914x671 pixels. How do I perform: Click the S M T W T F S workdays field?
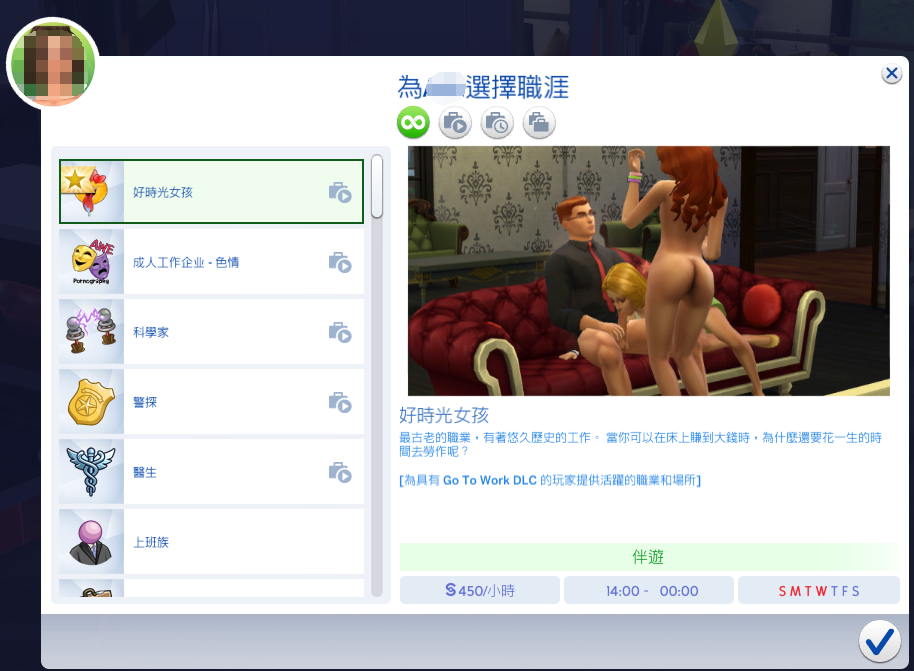pos(818,591)
